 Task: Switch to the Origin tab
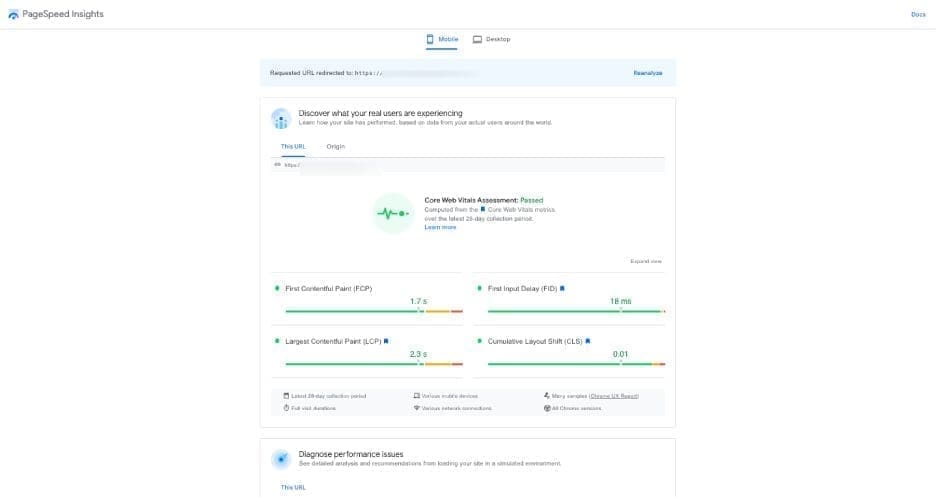click(335, 146)
